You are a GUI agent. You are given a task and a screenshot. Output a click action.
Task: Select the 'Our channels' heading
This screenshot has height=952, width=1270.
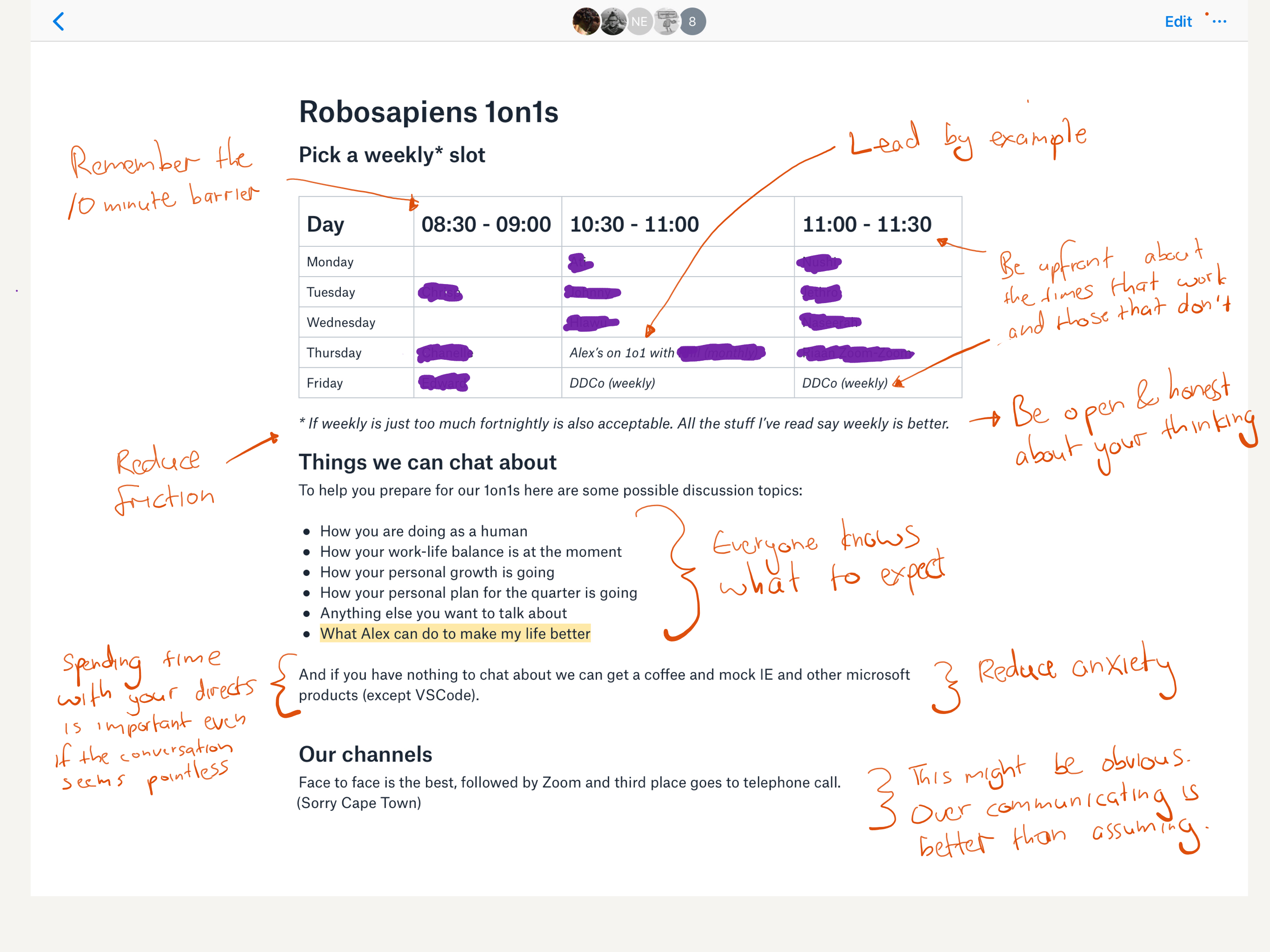click(x=365, y=754)
